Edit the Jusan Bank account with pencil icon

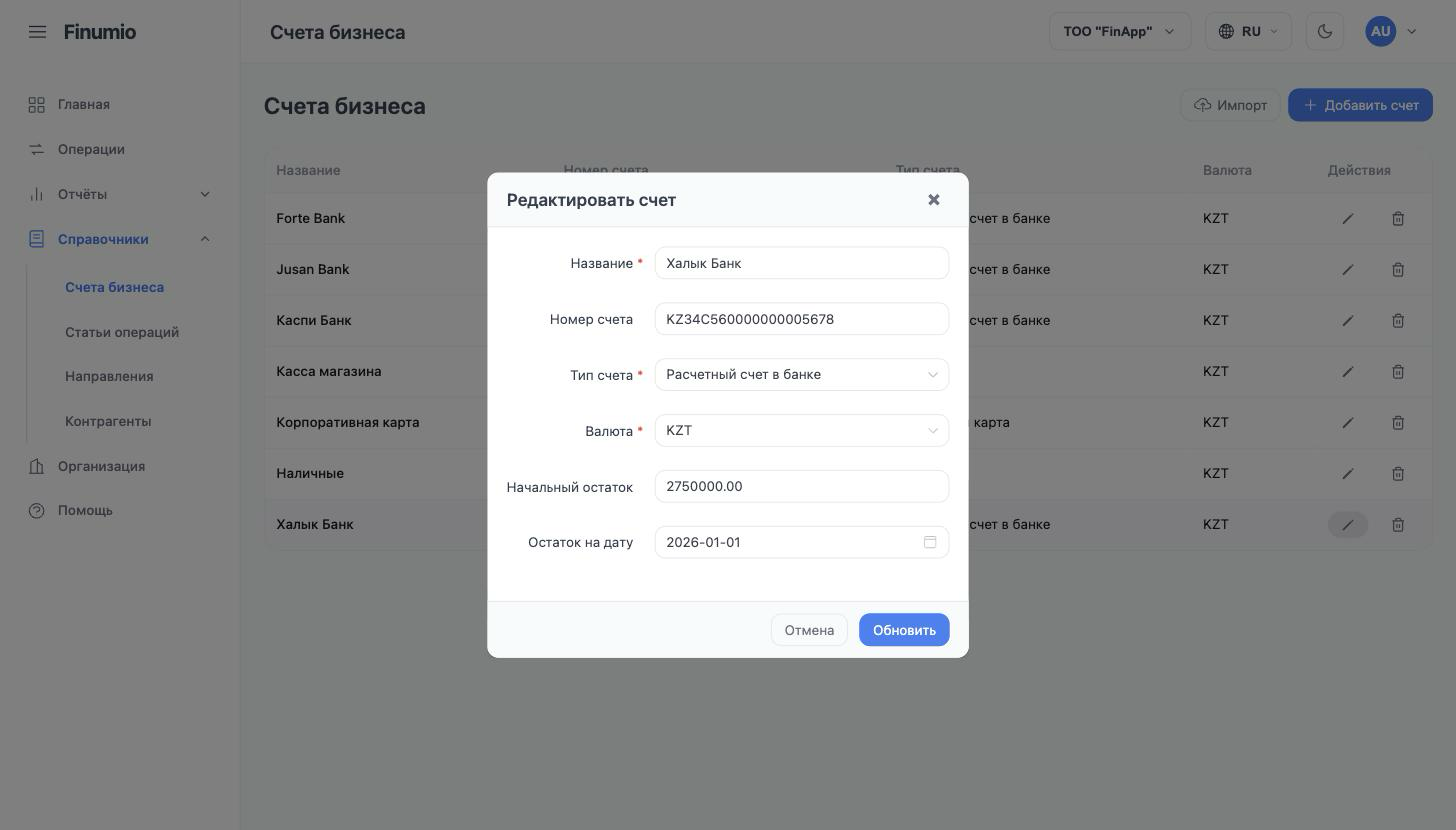click(x=1348, y=269)
